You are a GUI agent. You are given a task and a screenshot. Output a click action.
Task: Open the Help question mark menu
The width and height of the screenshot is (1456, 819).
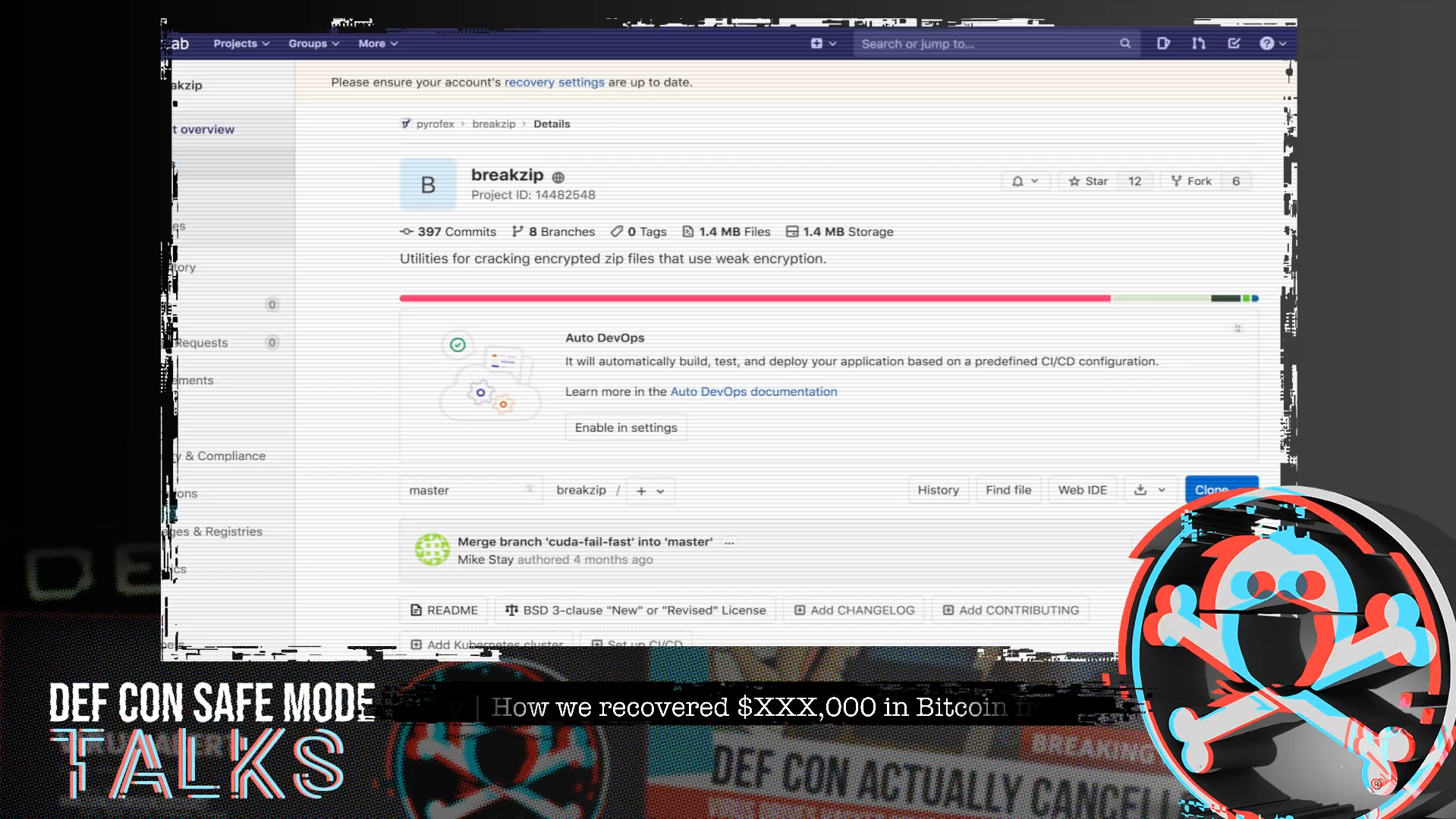click(1272, 43)
